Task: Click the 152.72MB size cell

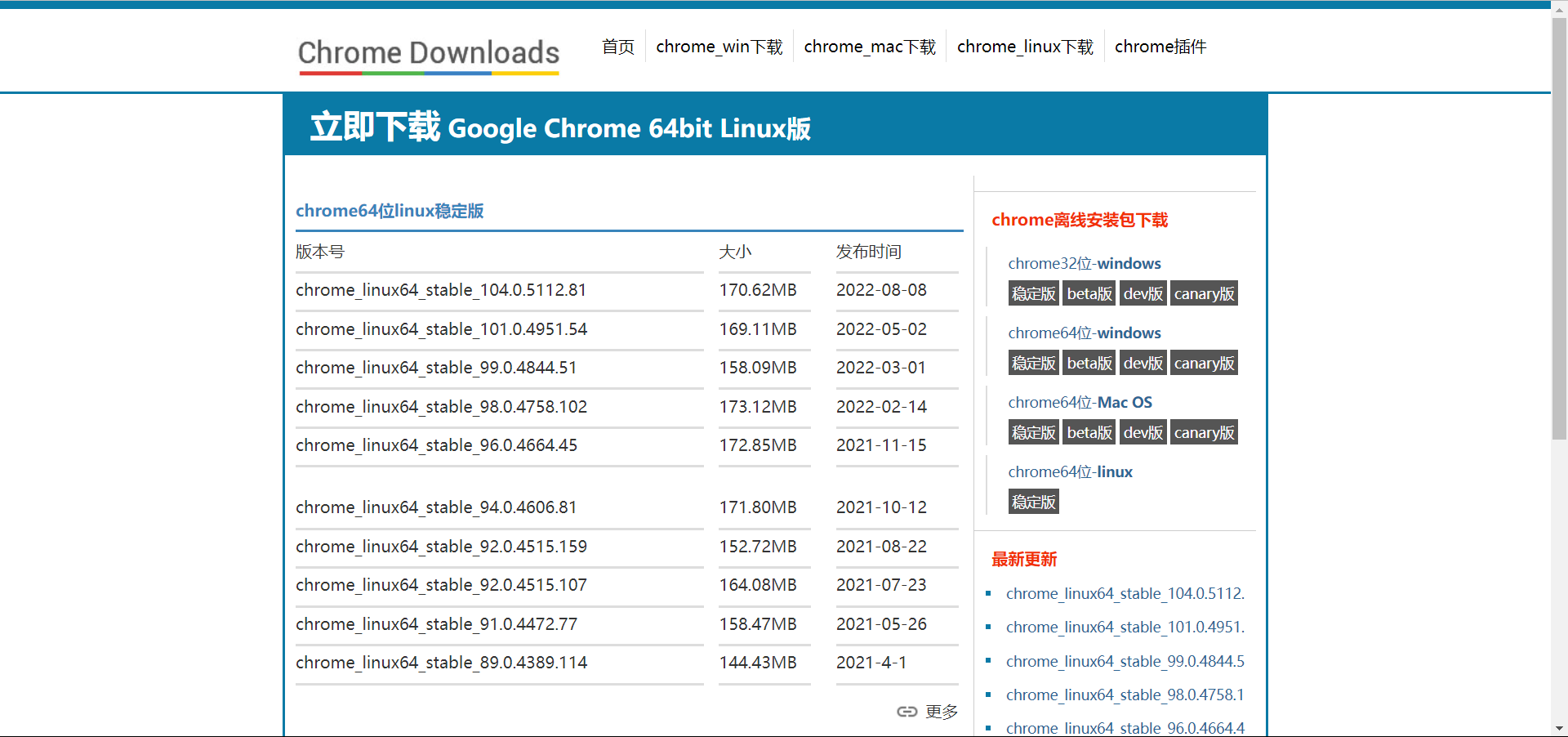Action: click(758, 547)
